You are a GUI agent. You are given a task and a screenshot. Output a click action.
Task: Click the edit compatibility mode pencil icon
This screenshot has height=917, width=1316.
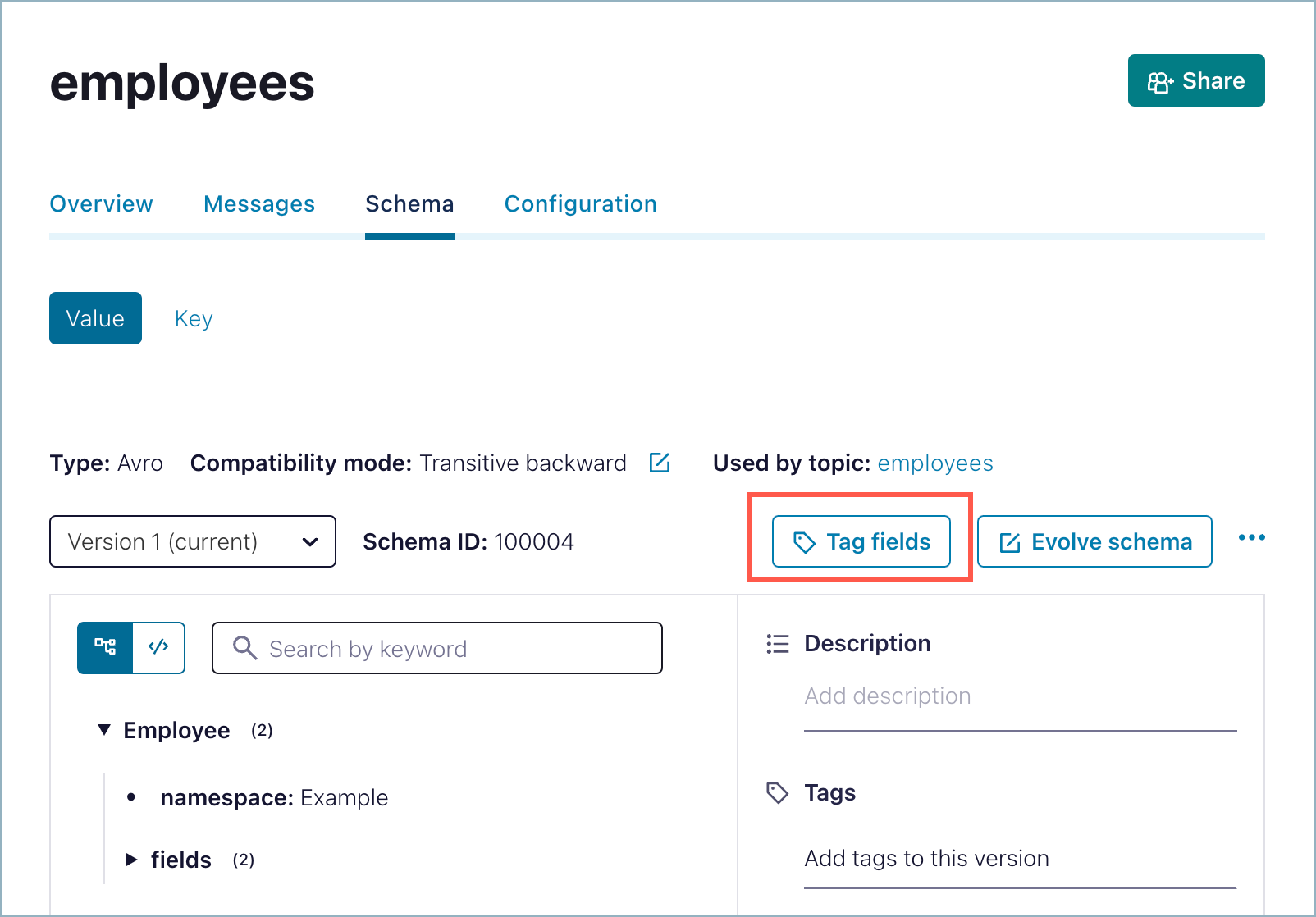(x=660, y=463)
